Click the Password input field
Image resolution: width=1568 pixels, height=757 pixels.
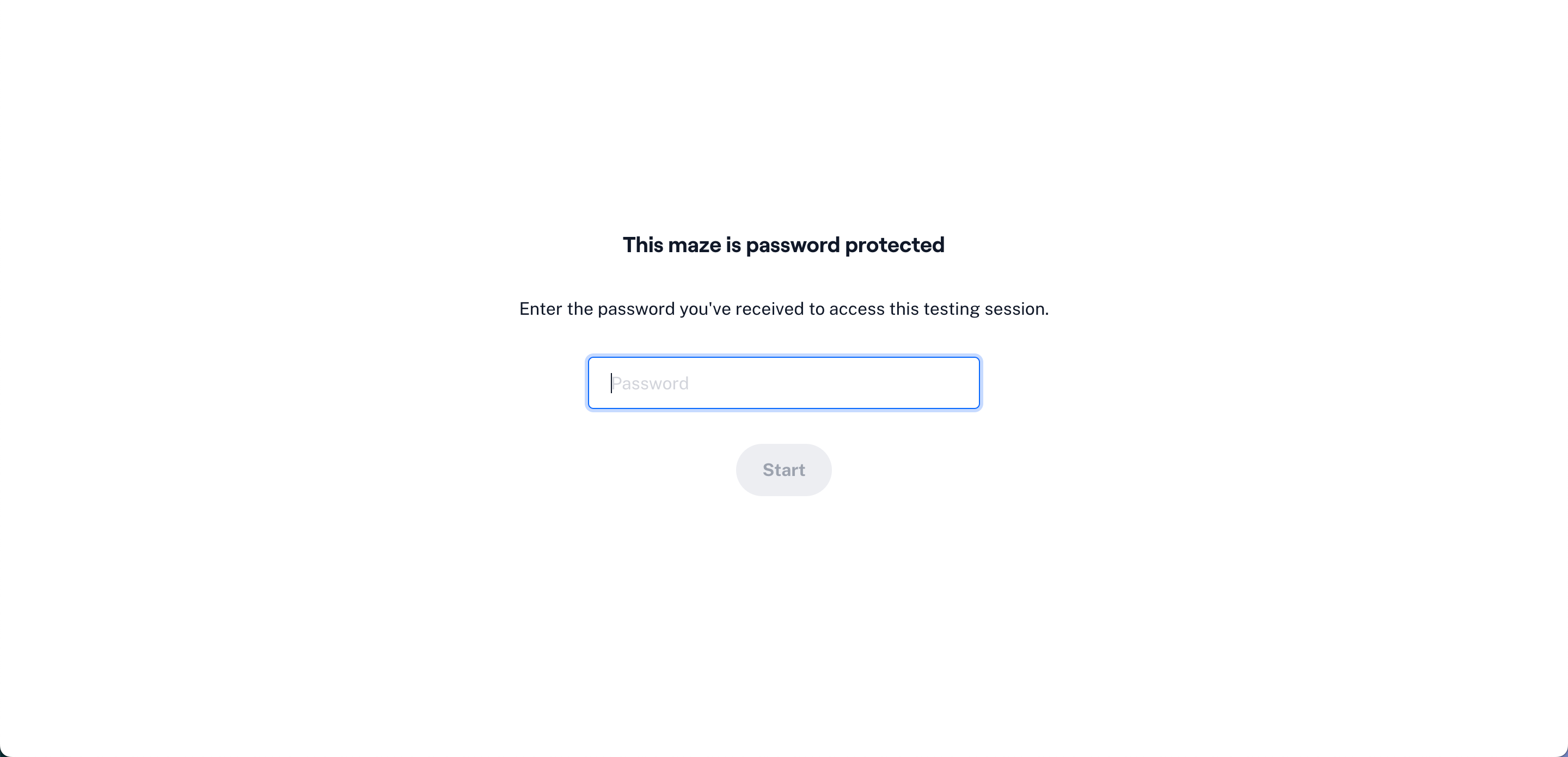pos(783,383)
